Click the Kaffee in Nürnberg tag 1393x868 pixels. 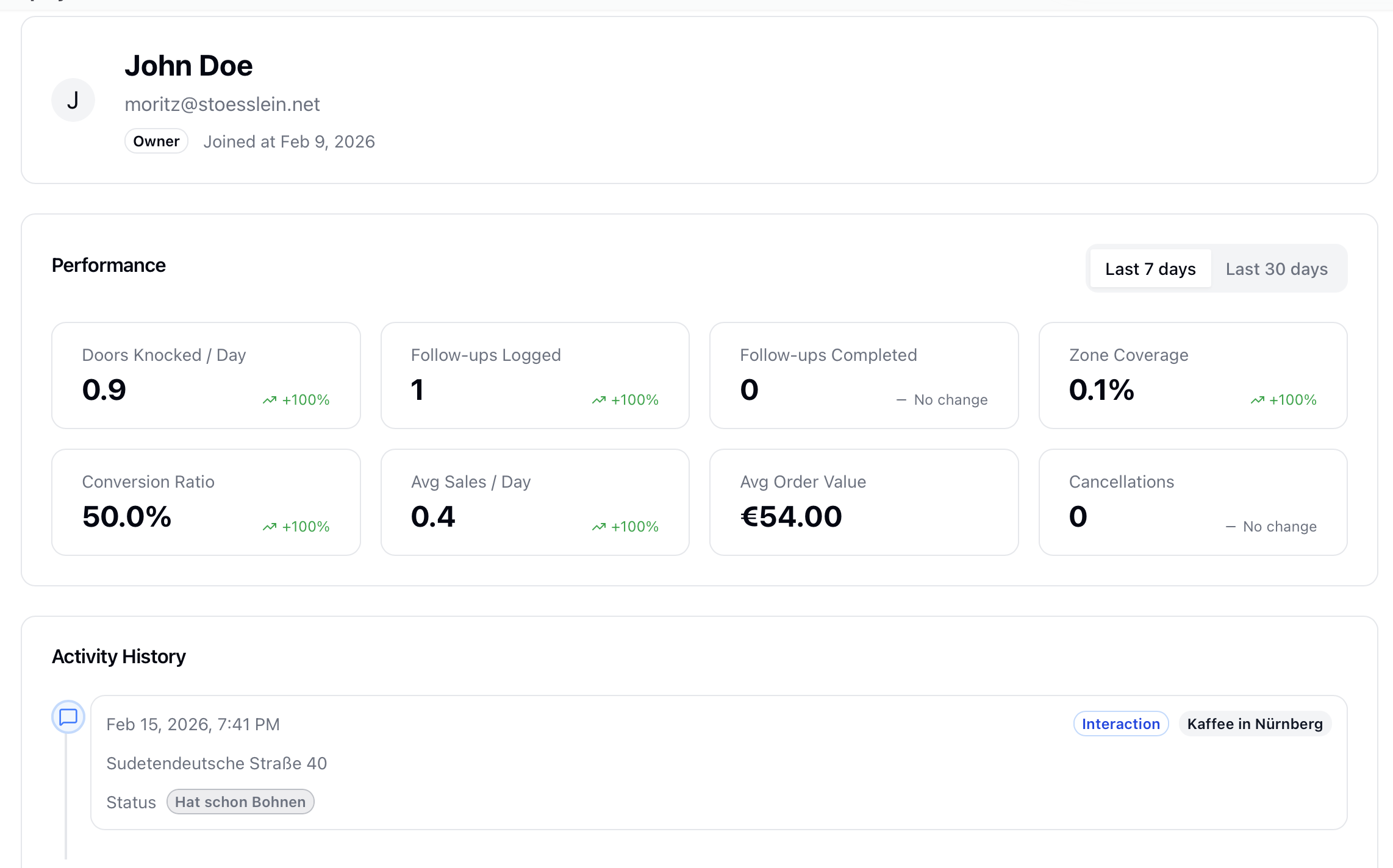1255,724
